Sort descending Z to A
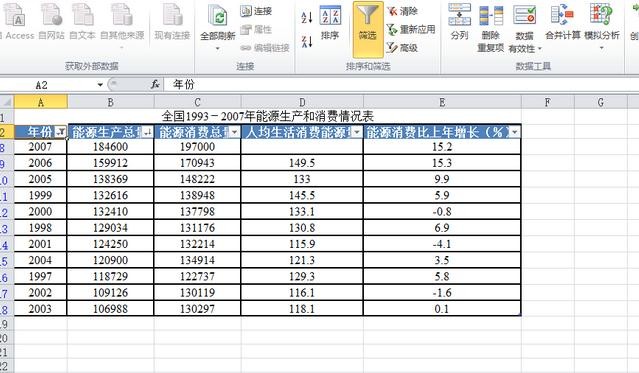Viewport: 639px width, 373px height. coord(307,41)
